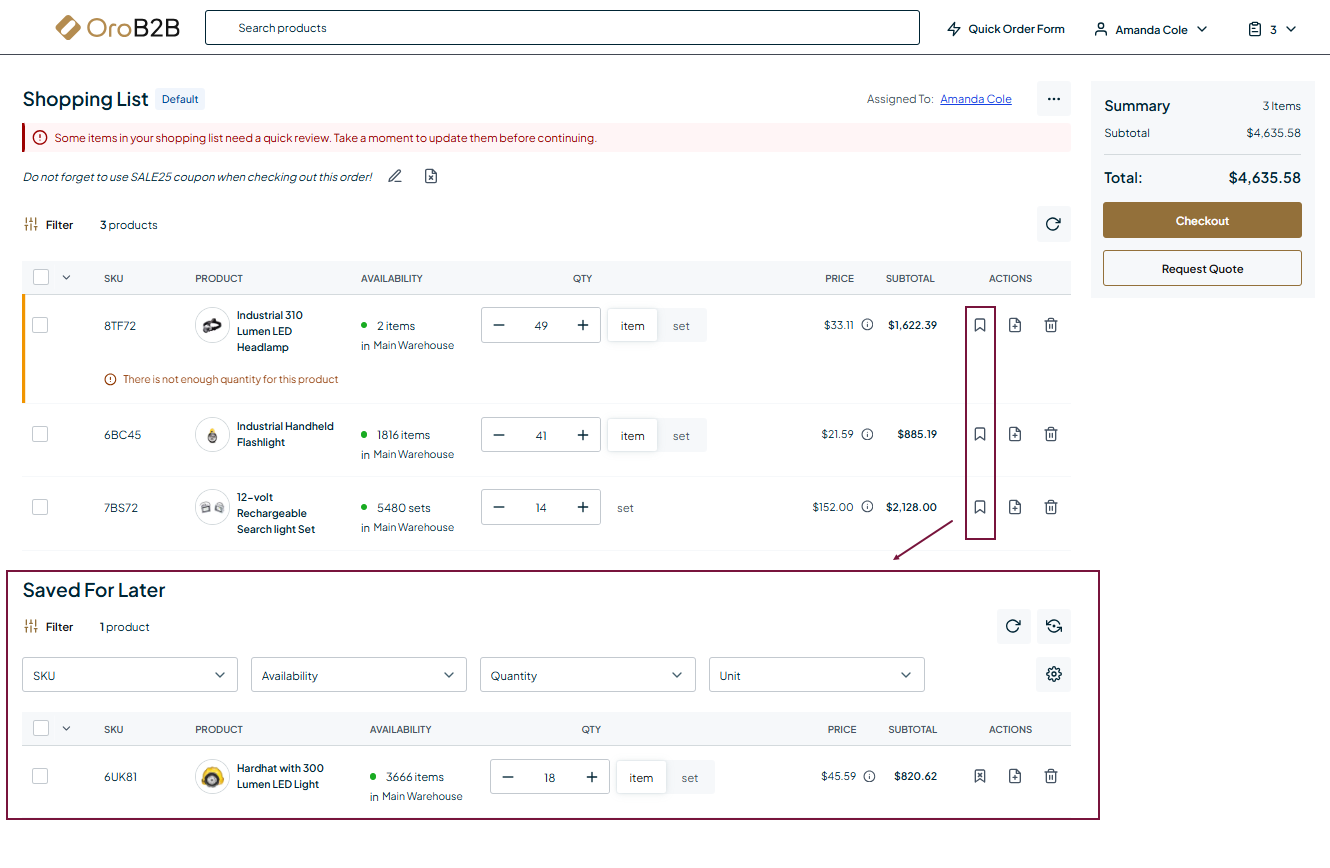The height and width of the screenshot is (868, 1330).
Task: Save Industrial 310 Headlamp for later bookmark icon
Action: click(x=980, y=325)
